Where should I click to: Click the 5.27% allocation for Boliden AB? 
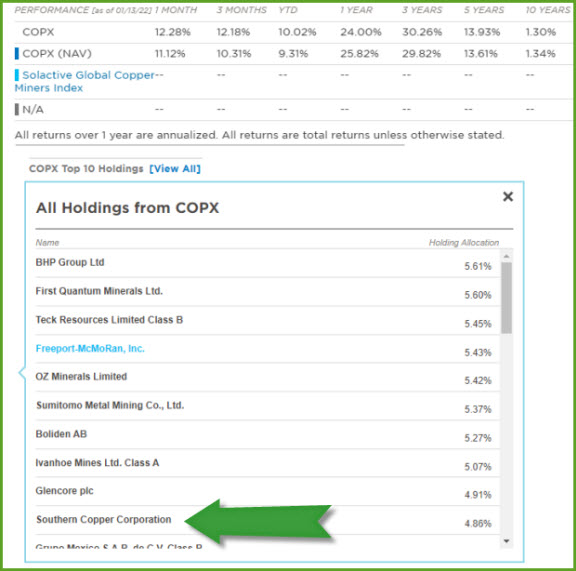click(x=478, y=438)
